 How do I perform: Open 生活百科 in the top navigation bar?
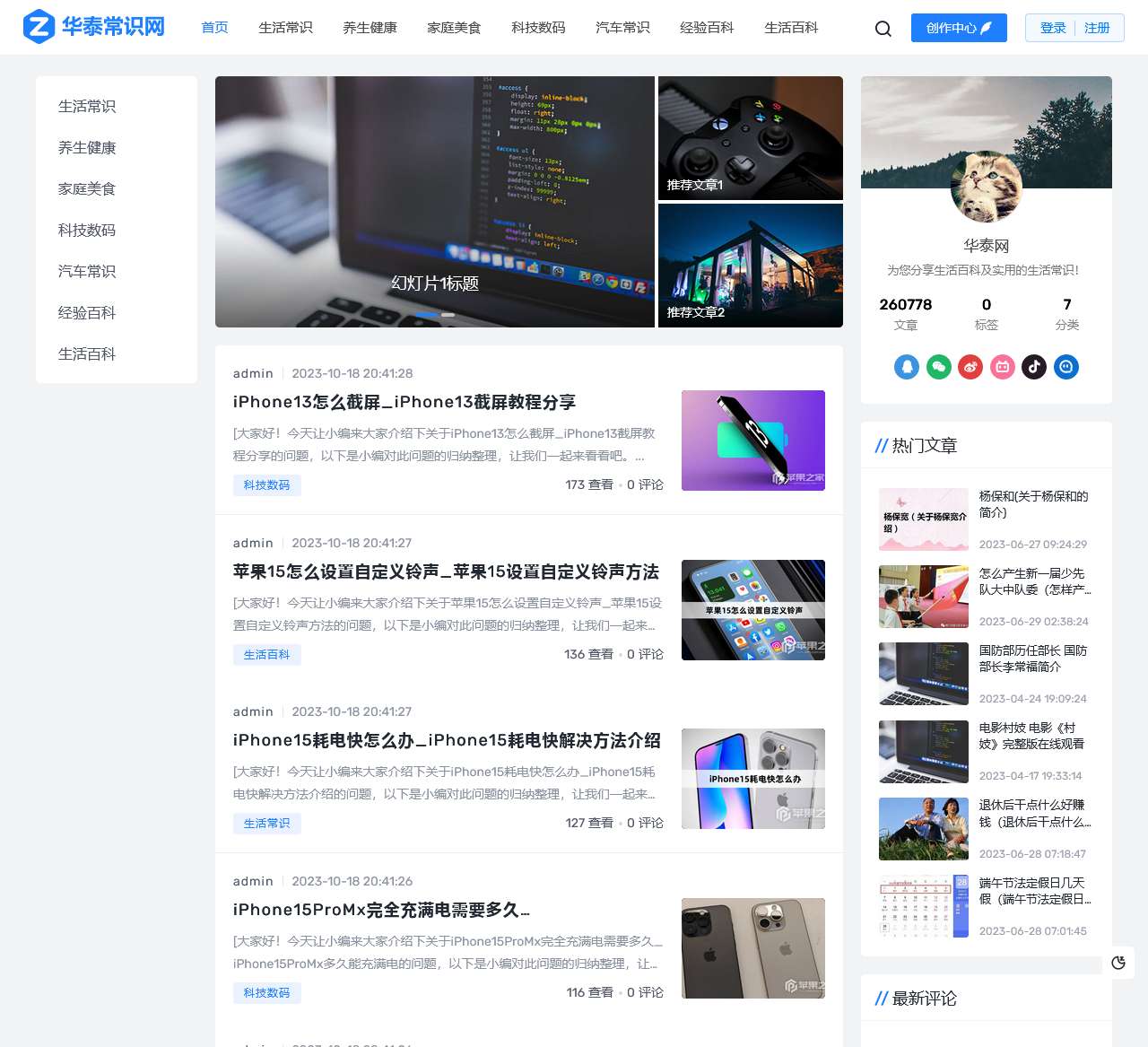tap(791, 28)
